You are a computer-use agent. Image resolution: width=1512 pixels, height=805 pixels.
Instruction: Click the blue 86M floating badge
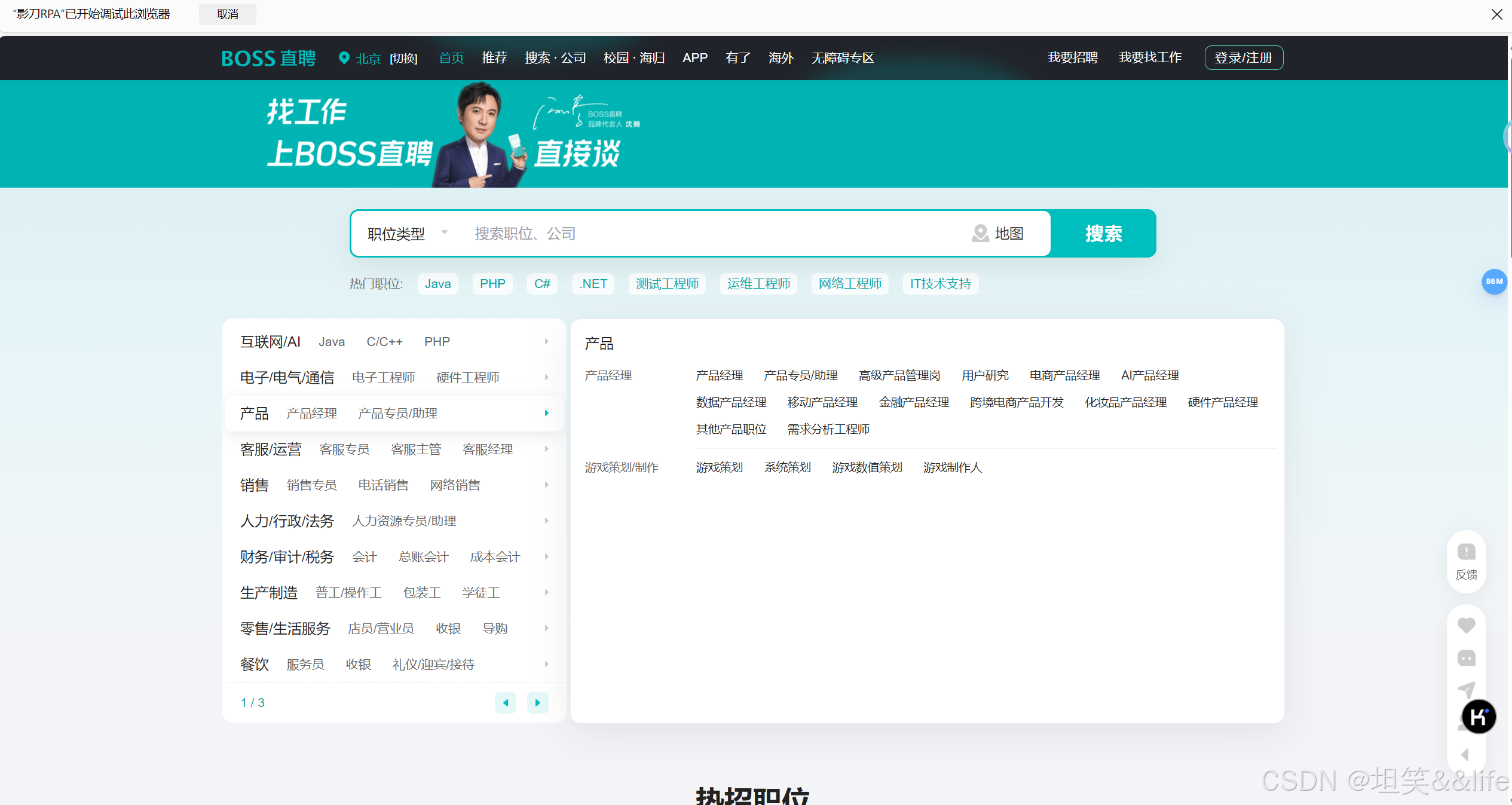(1493, 281)
